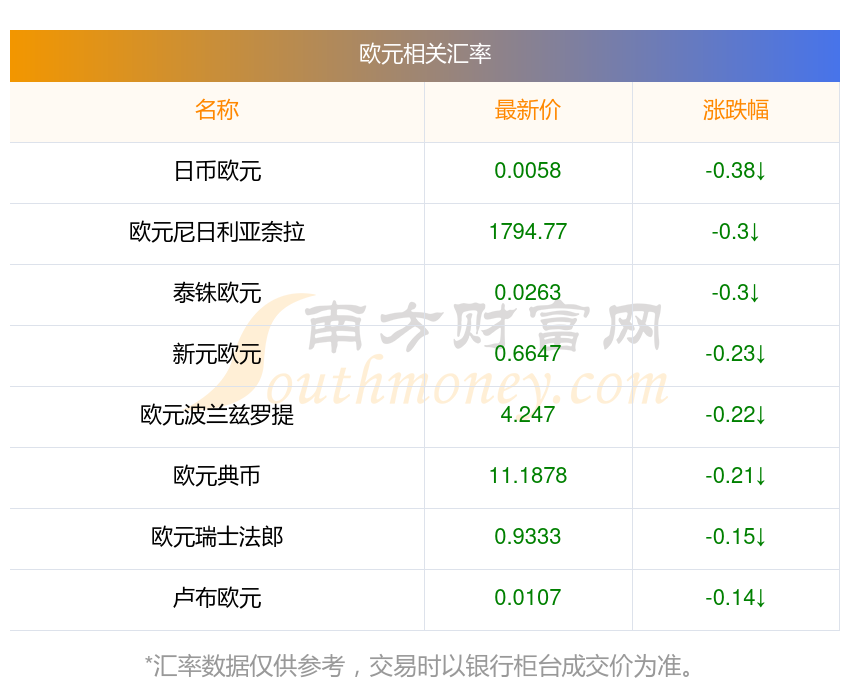The height and width of the screenshot is (698, 850).
Task: Select the 欧元瑞士法郎 row name
Action: tap(217, 537)
